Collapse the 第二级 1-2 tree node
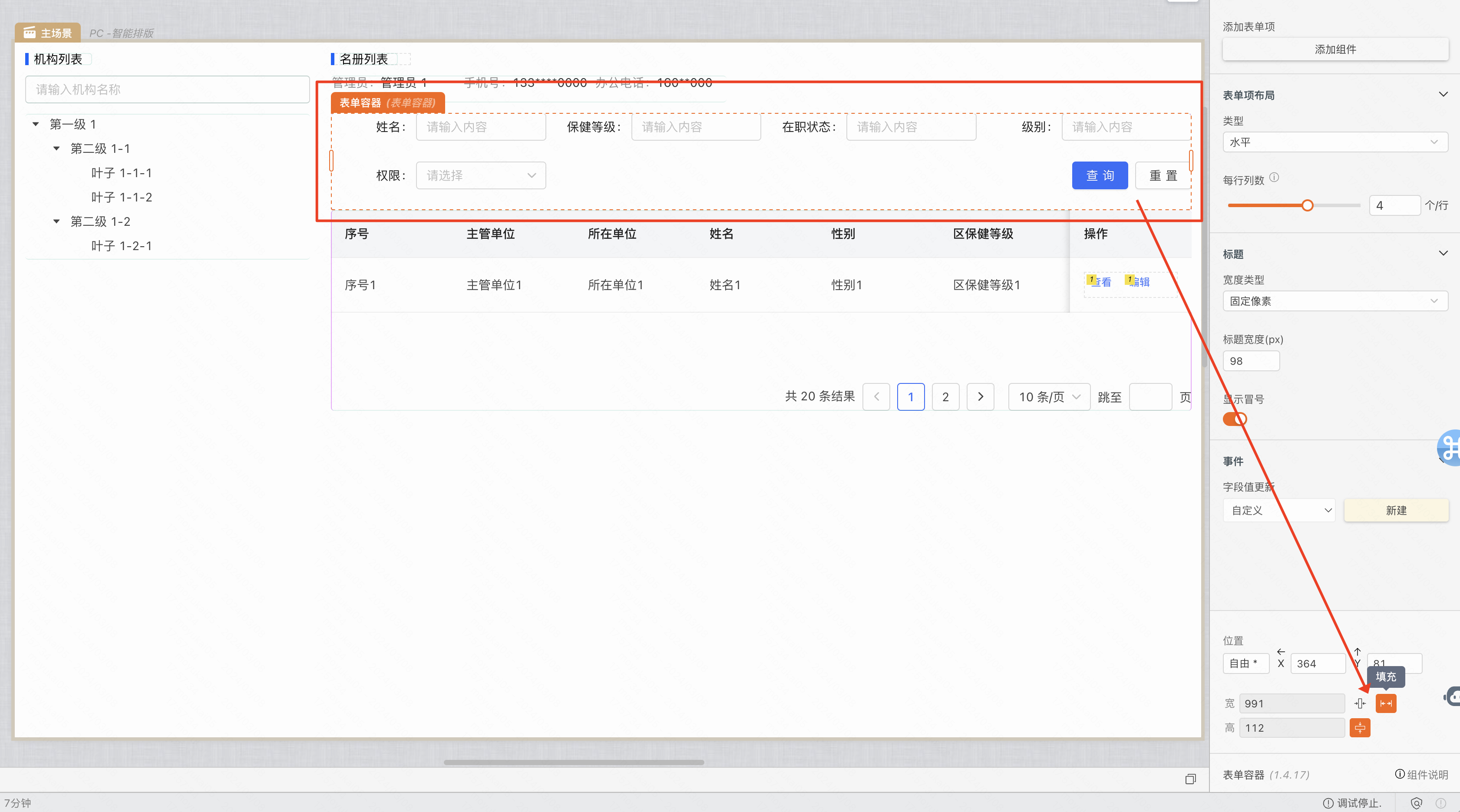This screenshot has width=1460, height=812. (57, 221)
